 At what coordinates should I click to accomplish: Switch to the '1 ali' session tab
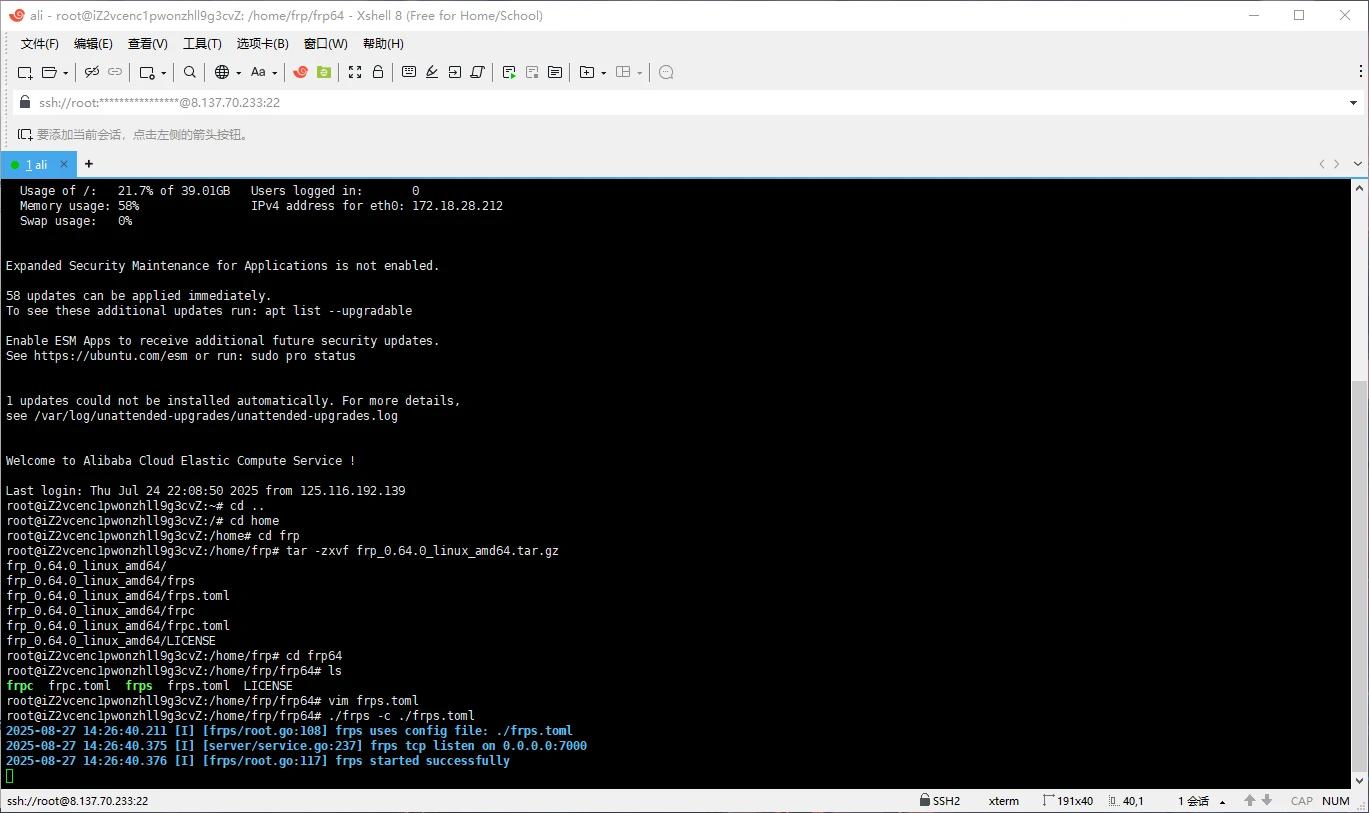click(x=36, y=164)
